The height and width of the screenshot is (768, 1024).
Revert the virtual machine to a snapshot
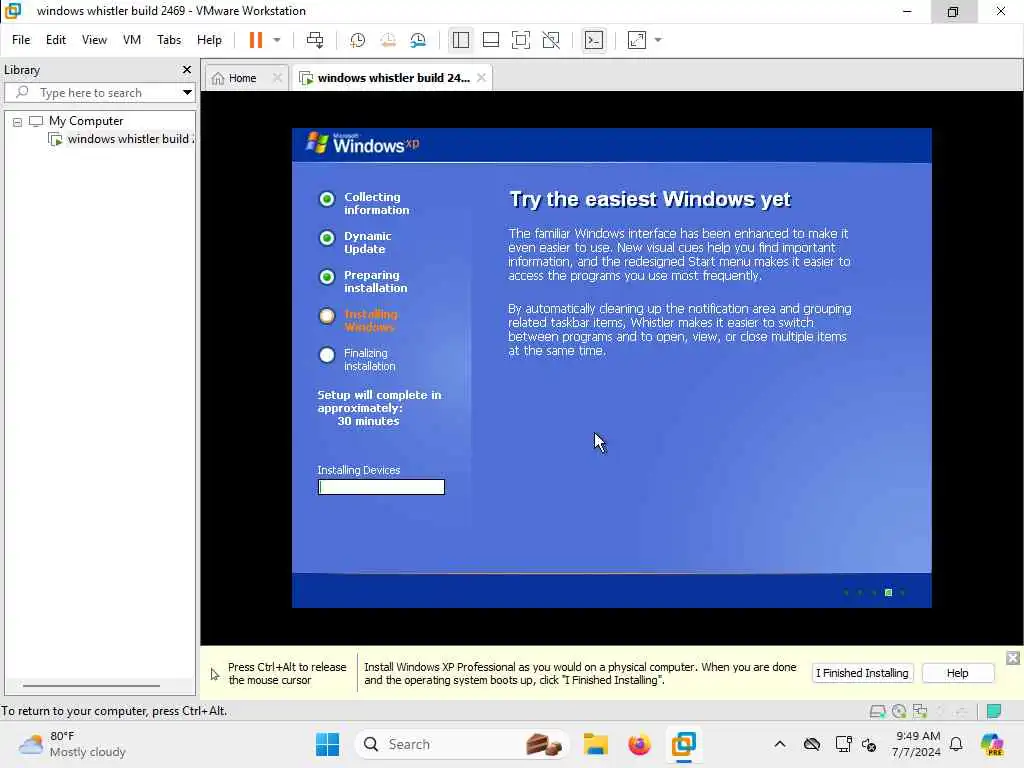[x=388, y=40]
